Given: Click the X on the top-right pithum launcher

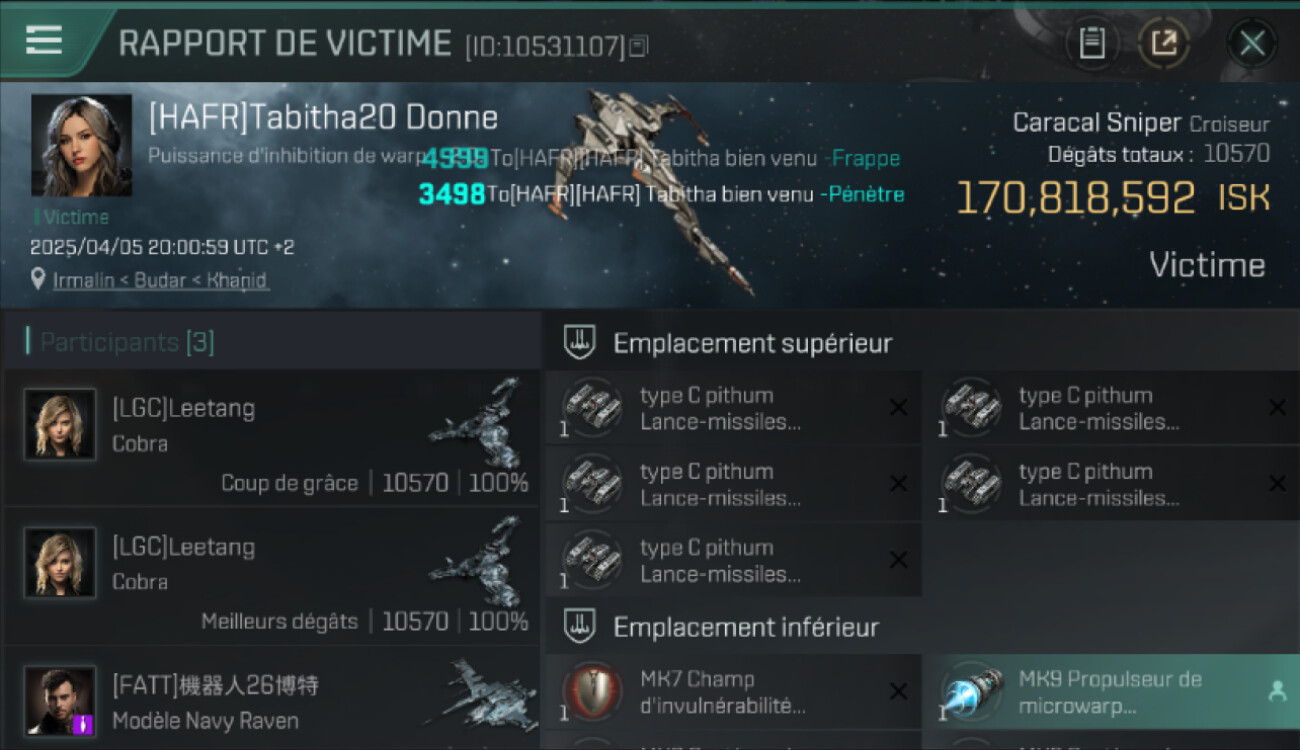Looking at the screenshot, I should [1277, 407].
